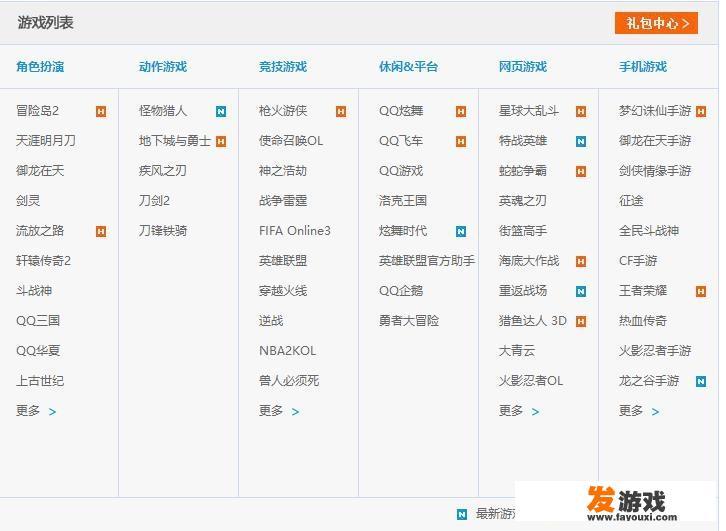This screenshot has height=531, width=726.
Task: Open the 使命召唤OL link
Action: click(291, 141)
